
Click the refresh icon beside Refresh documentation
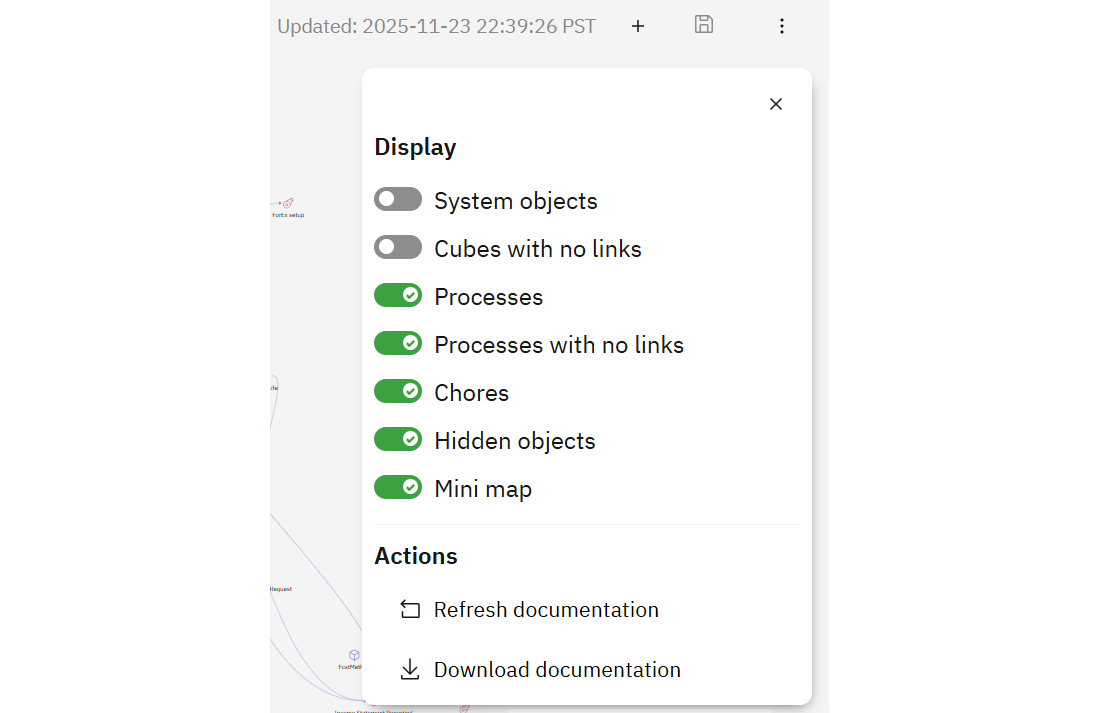click(409, 609)
